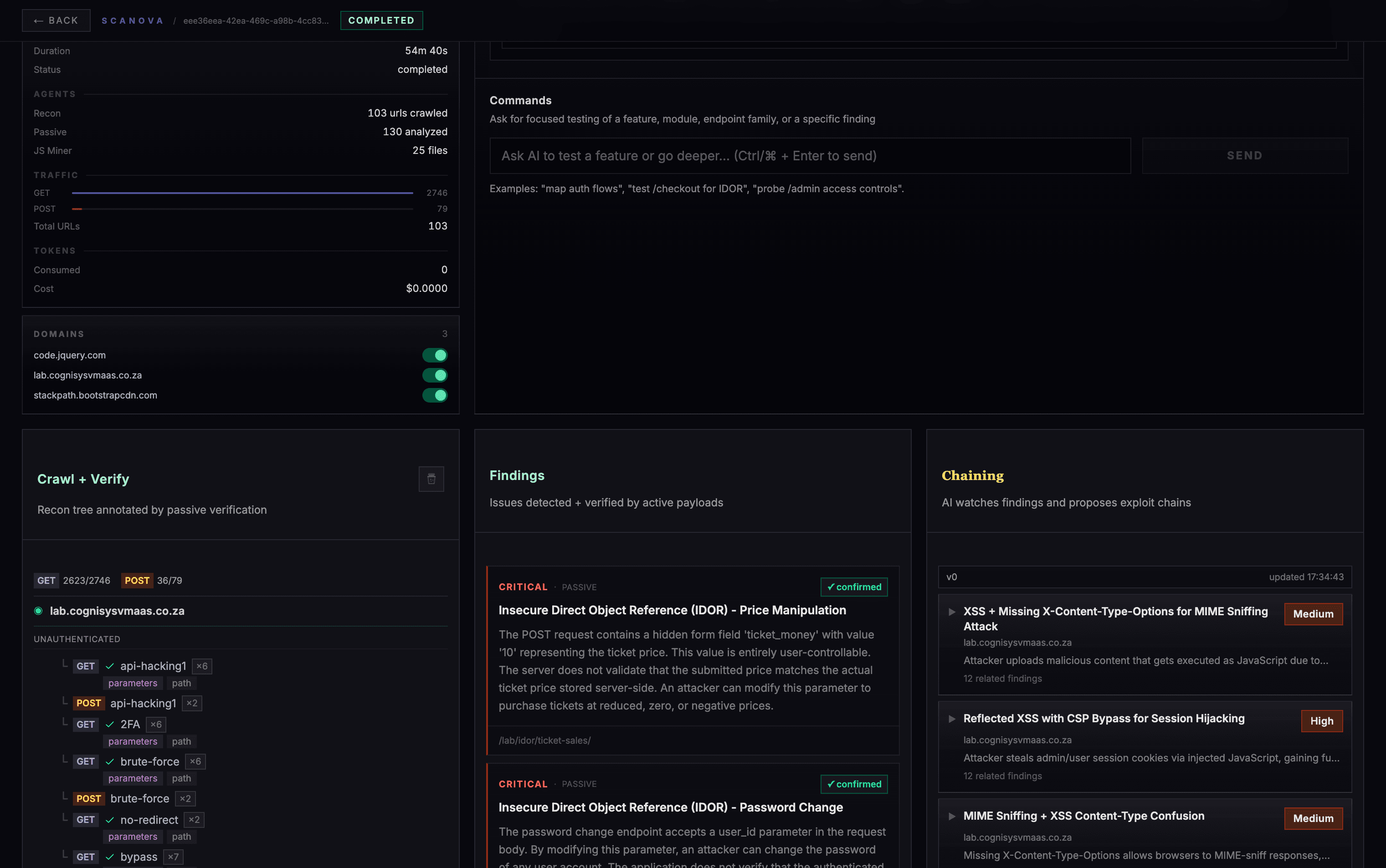Screen dimensions: 1386x868
Task: Go back using the BACK button
Action: coord(56,20)
